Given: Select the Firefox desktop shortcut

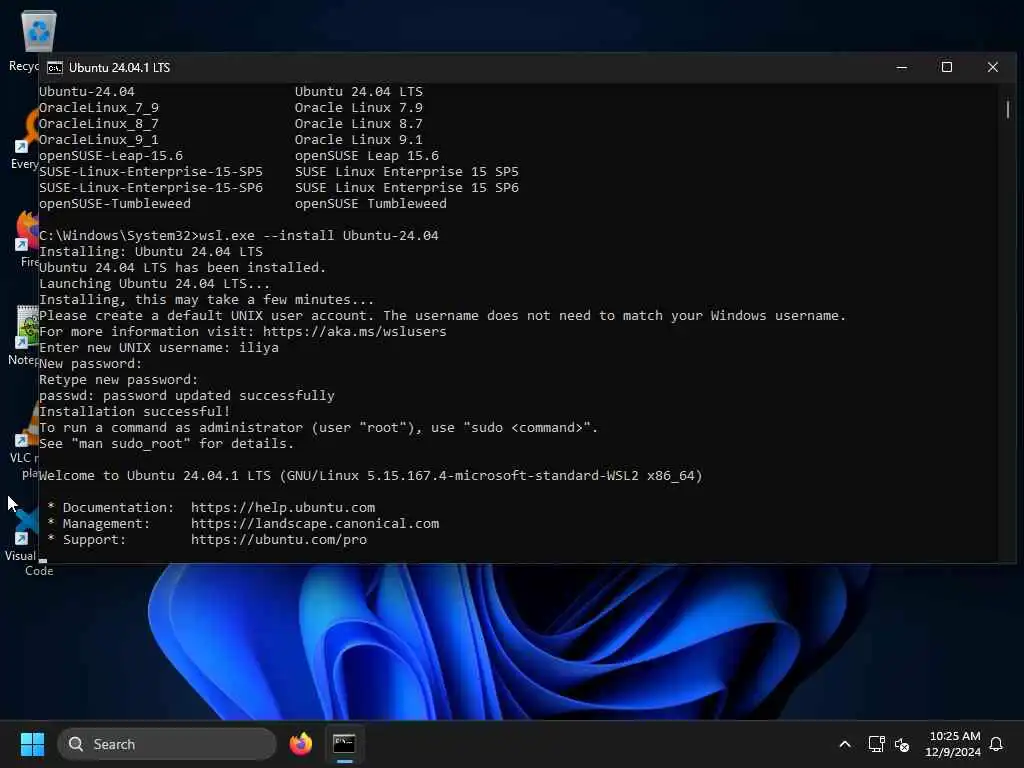Looking at the screenshot, I should (x=27, y=238).
